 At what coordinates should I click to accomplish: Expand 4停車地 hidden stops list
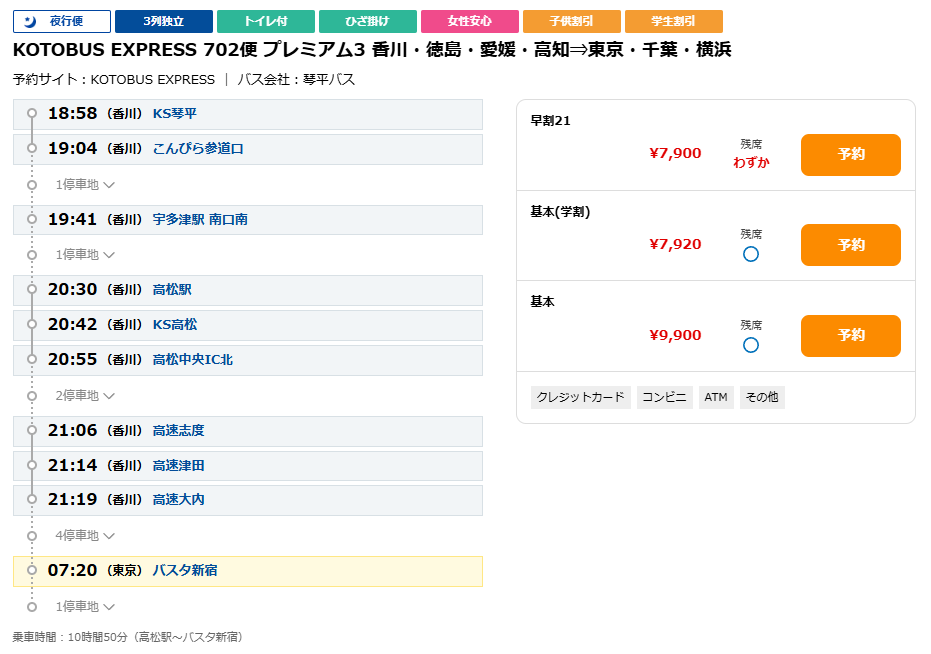point(85,536)
